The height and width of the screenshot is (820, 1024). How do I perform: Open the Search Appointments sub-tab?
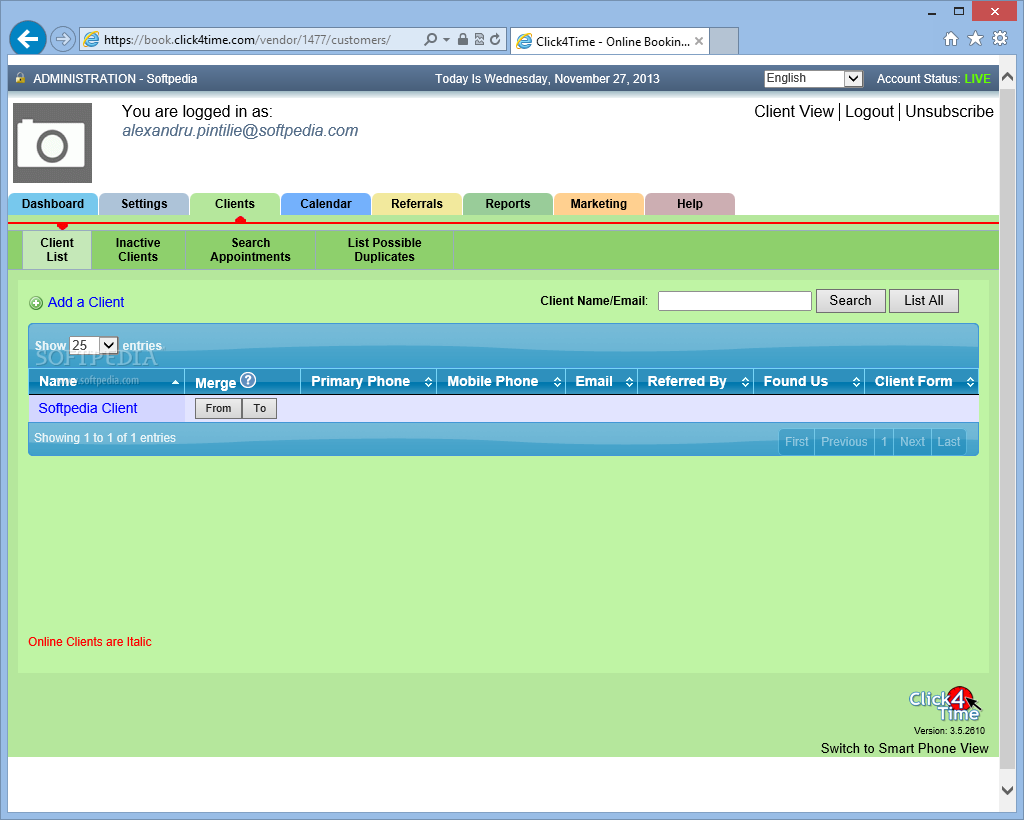point(250,249)
